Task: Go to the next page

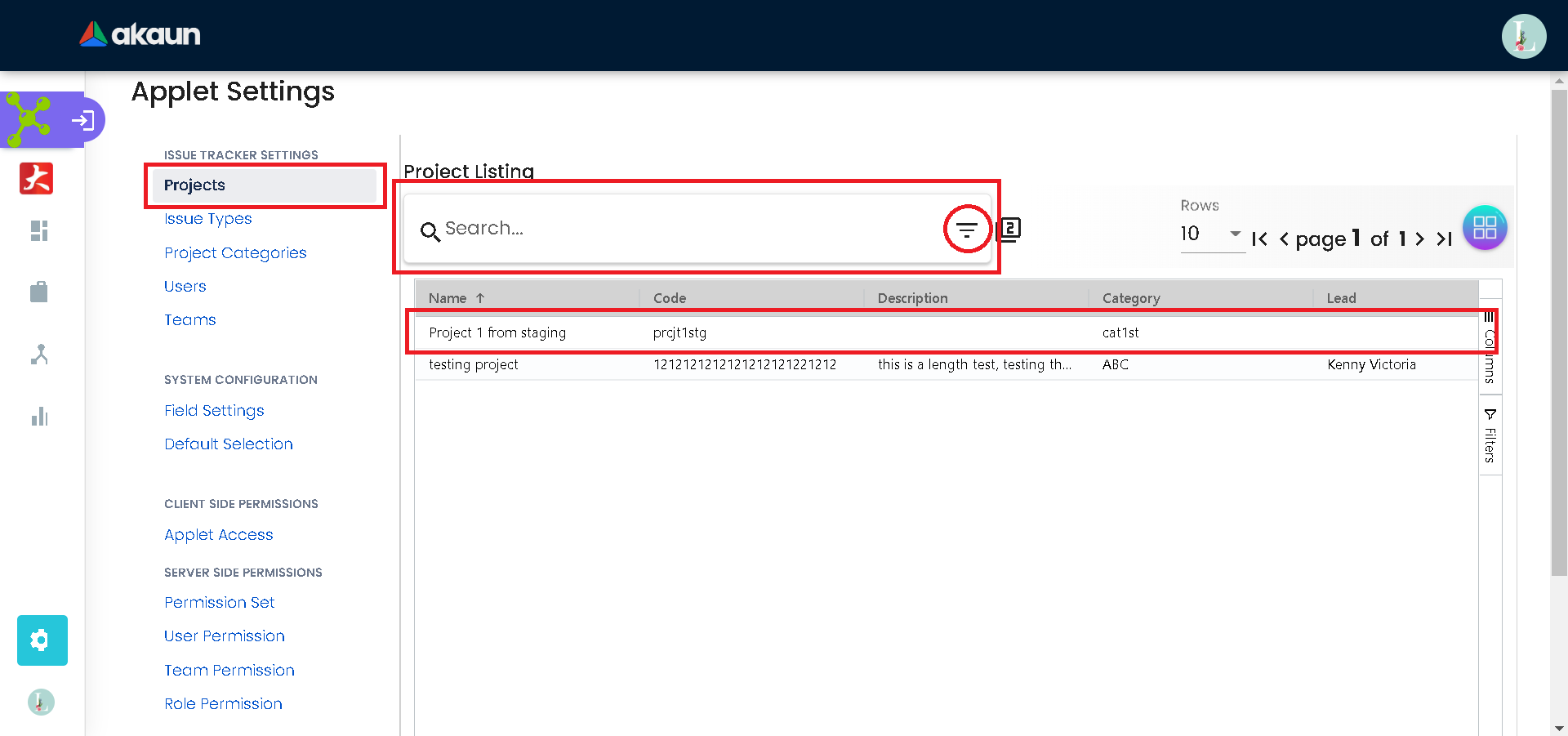Action: tap(1419, 239)
